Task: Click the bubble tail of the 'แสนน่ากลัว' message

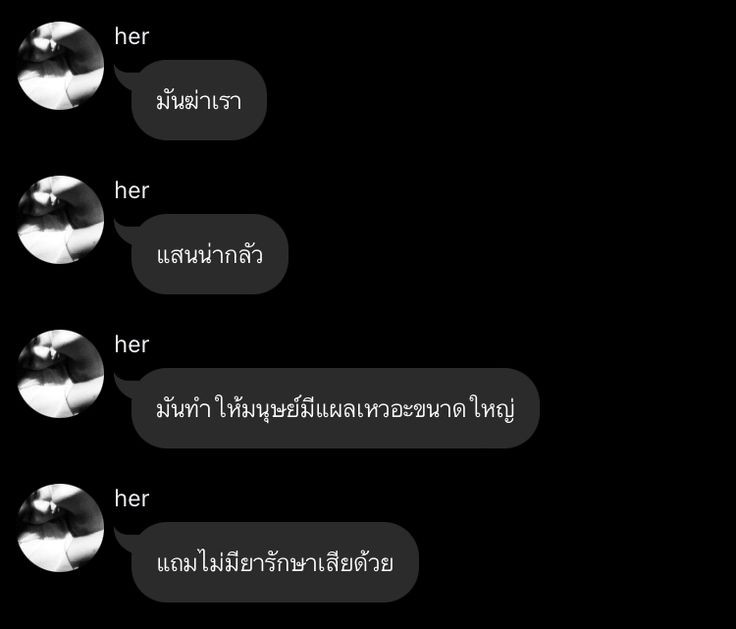Action: (x=124, y=229)
